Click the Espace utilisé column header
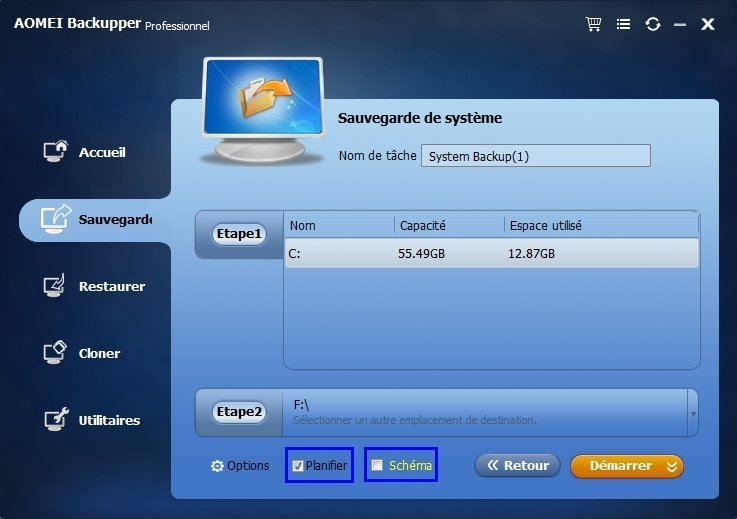Image resolution: width=737 pixels, height=519 pixels. click(x=546, y=226)
